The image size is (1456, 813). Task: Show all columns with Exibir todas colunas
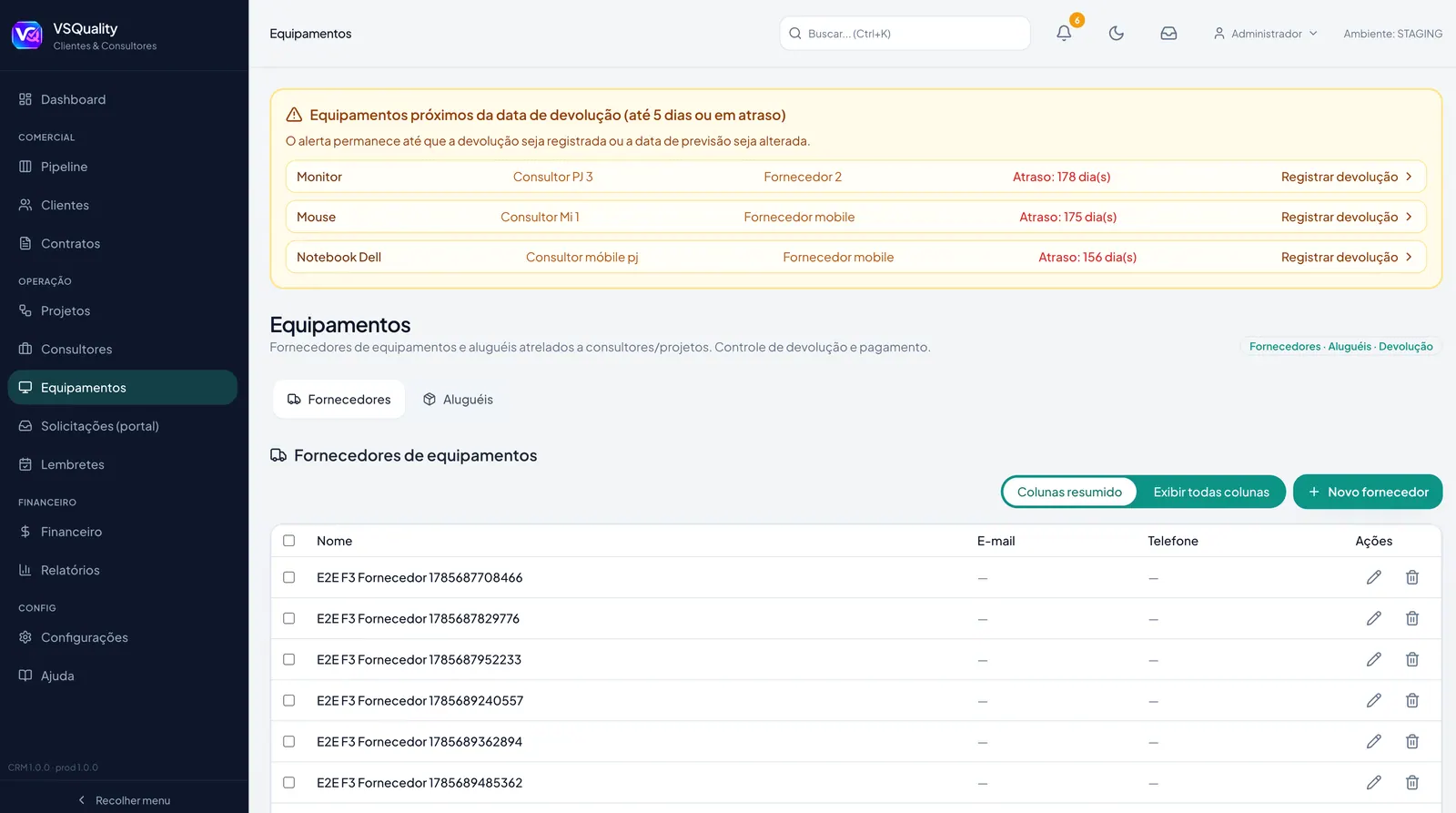(x=1211, y=492)
